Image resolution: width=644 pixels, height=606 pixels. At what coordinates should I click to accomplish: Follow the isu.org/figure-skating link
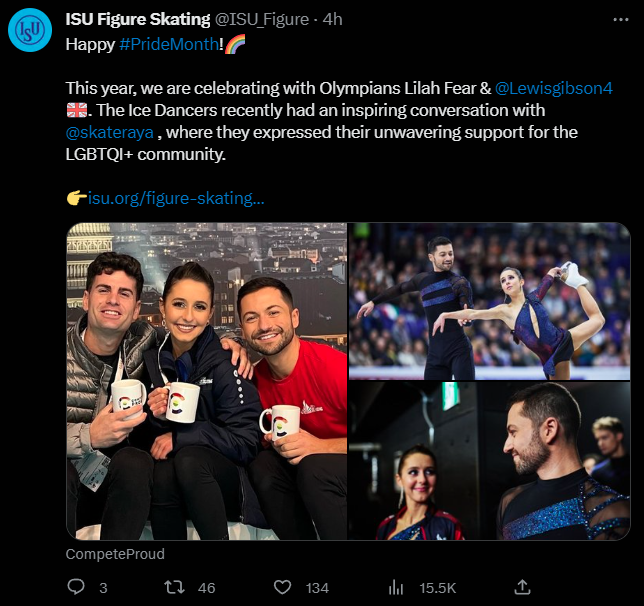(176, 198)
